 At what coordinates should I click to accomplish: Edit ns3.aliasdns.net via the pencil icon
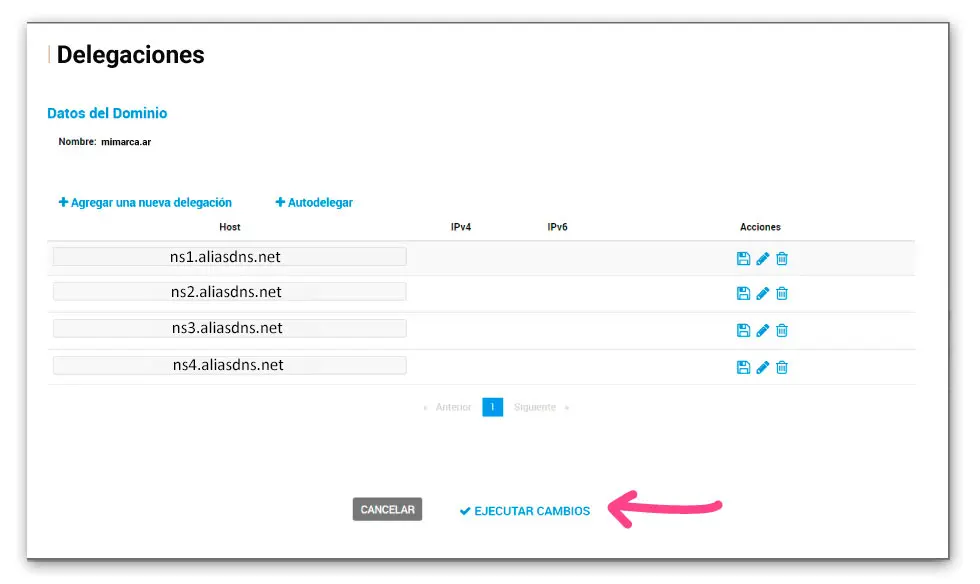click(762, 330)
